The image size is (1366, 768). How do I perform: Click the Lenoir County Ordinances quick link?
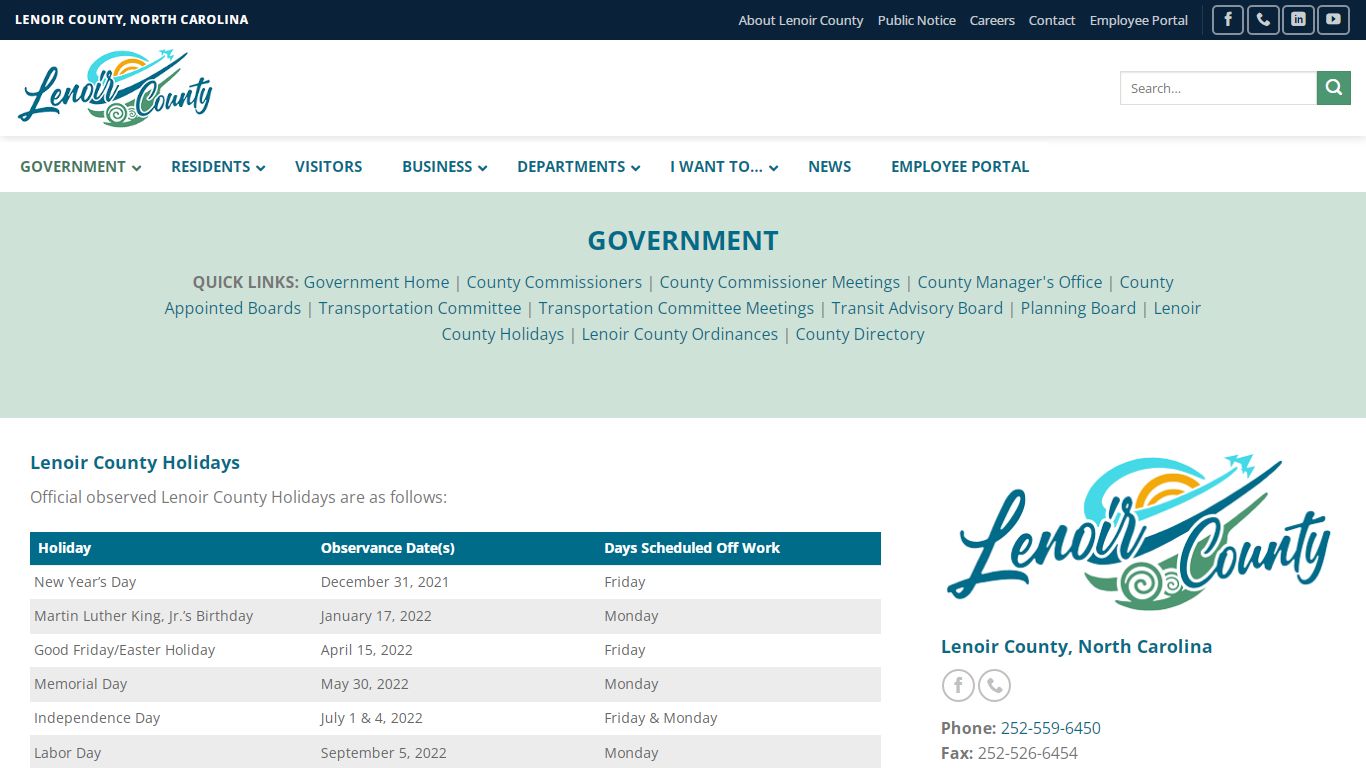click(x=680, y=334)
